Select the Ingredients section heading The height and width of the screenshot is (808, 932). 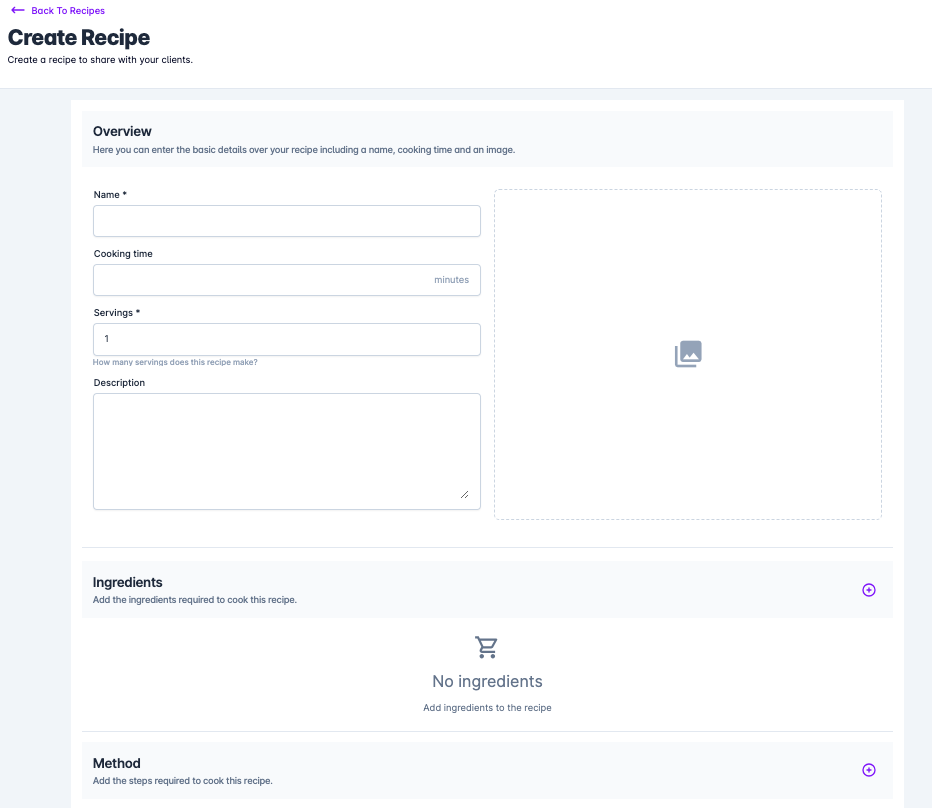127,582
